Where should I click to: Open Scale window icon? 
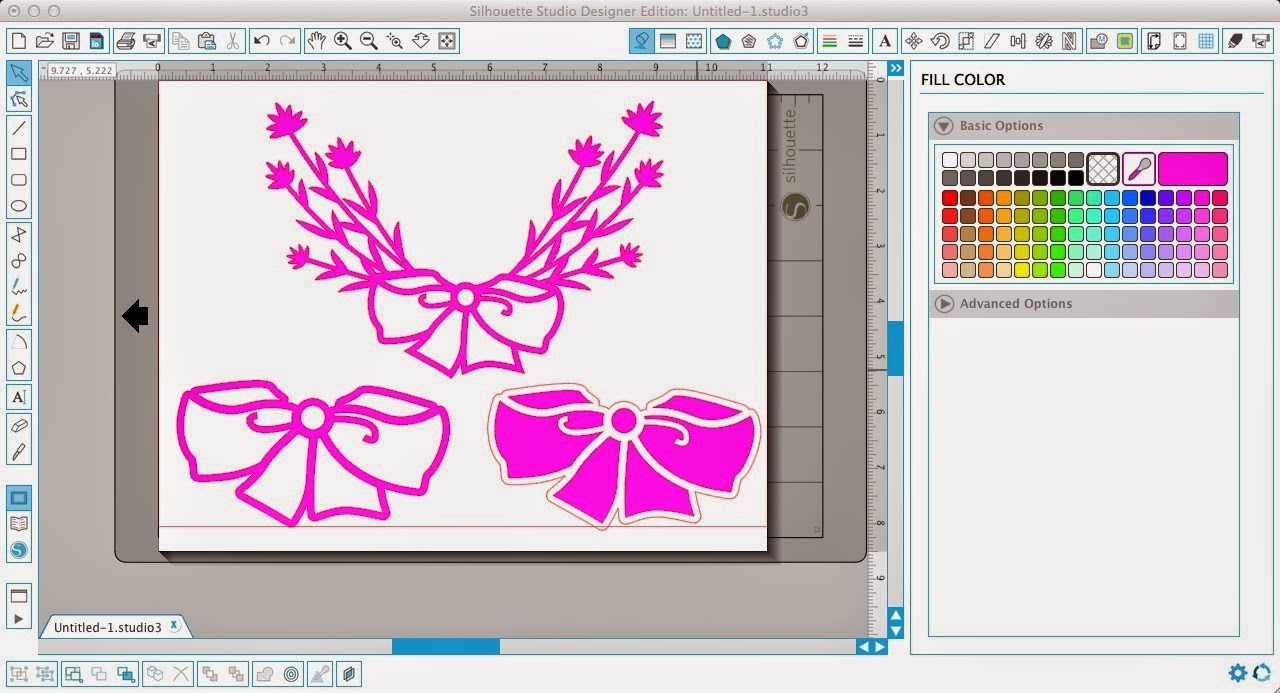tap(965, 41)
